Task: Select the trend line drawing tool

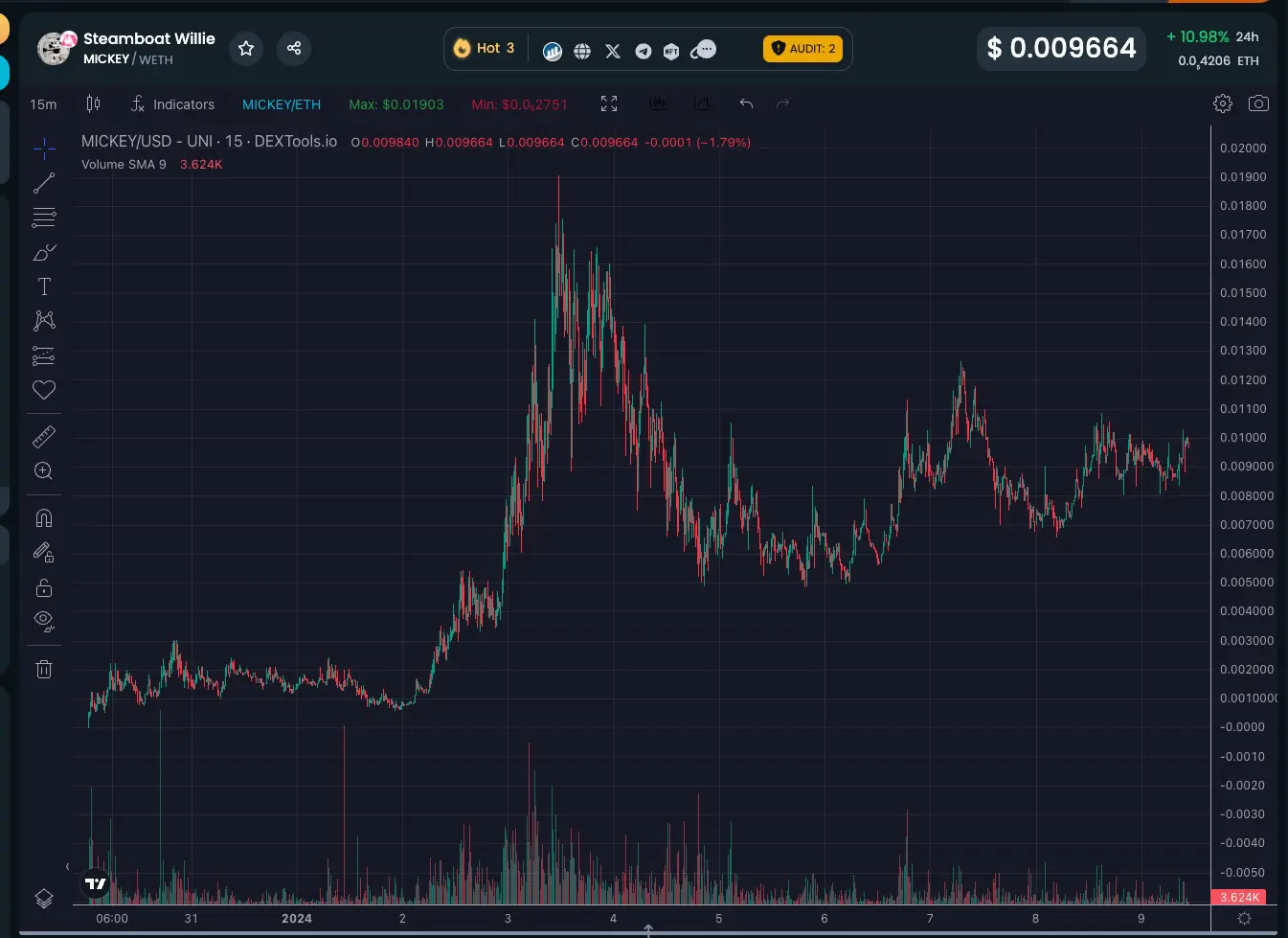Action: 44,183
